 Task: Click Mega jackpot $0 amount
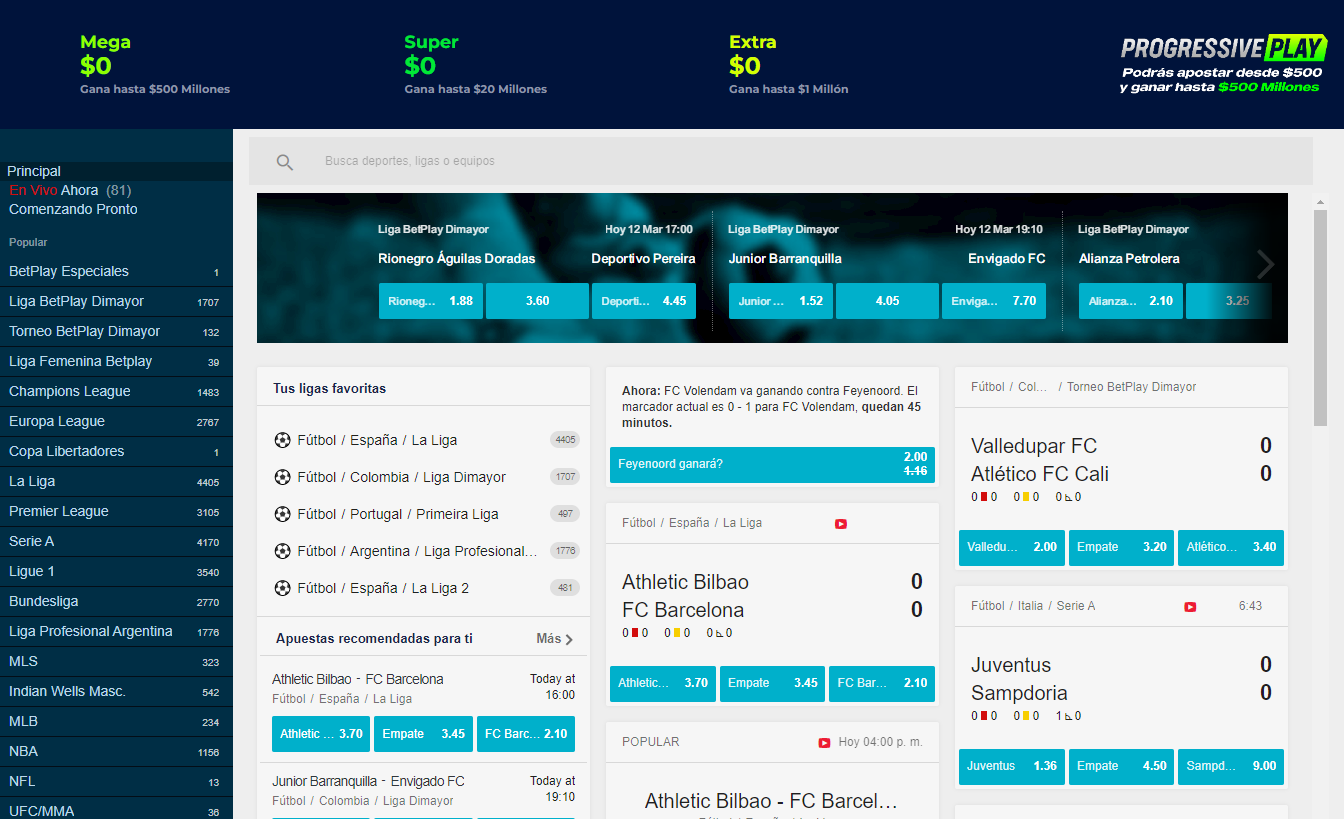click(x=96, y=66)
